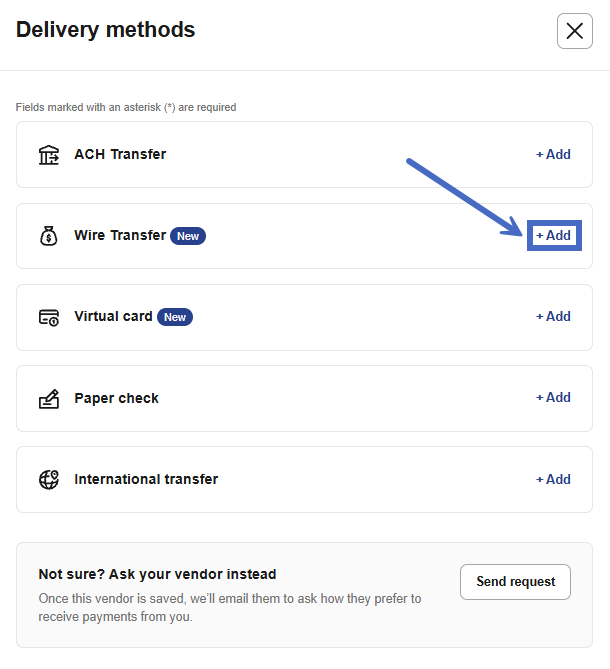Add Virtual card delivery method
610x669 pixels.
pos(553,317)
